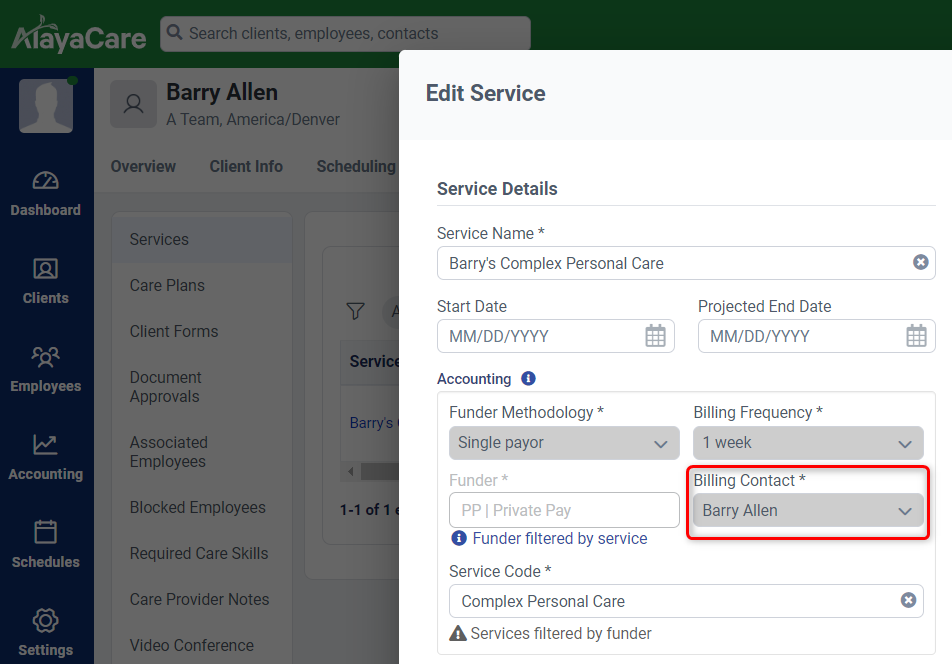Open the Billing Contact dropdown
This screenshot has height=664, width=952.
(x=808, y=511)
